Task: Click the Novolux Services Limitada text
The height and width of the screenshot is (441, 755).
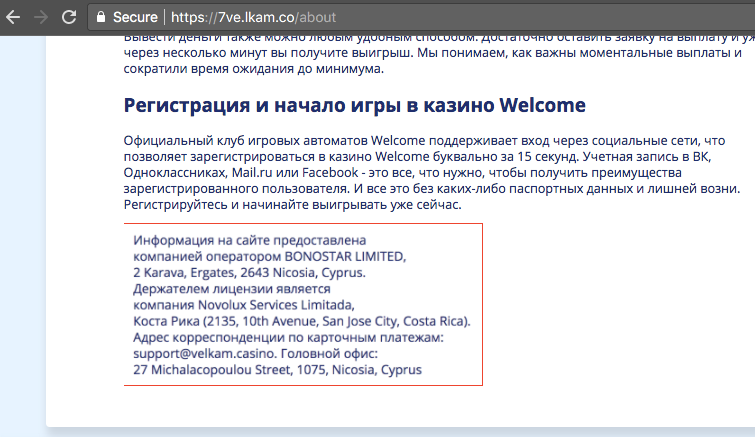Action: pyautogui.click(x=276, y=305)
